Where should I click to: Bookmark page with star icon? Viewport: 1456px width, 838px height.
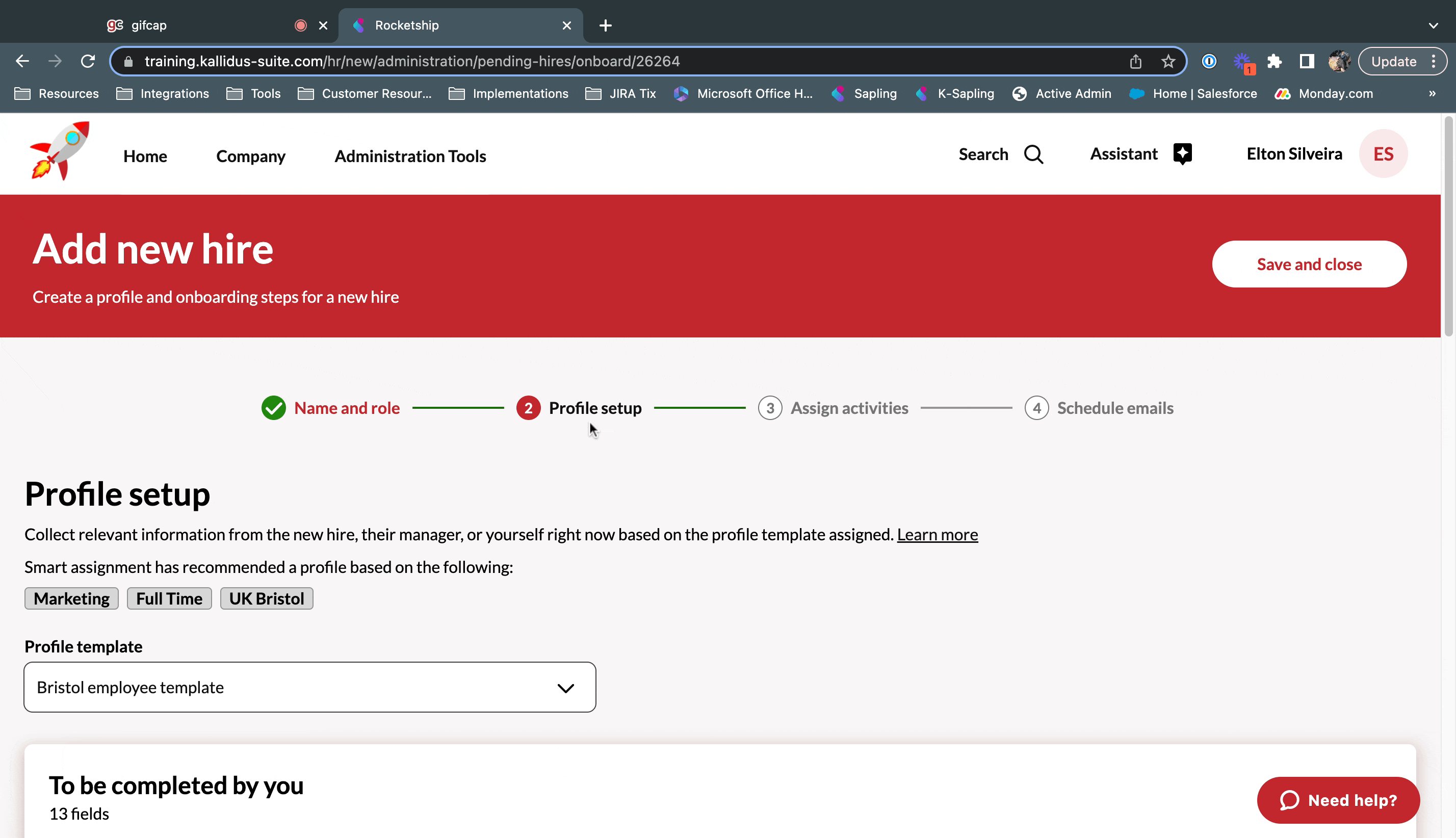tap(1167, 62)
